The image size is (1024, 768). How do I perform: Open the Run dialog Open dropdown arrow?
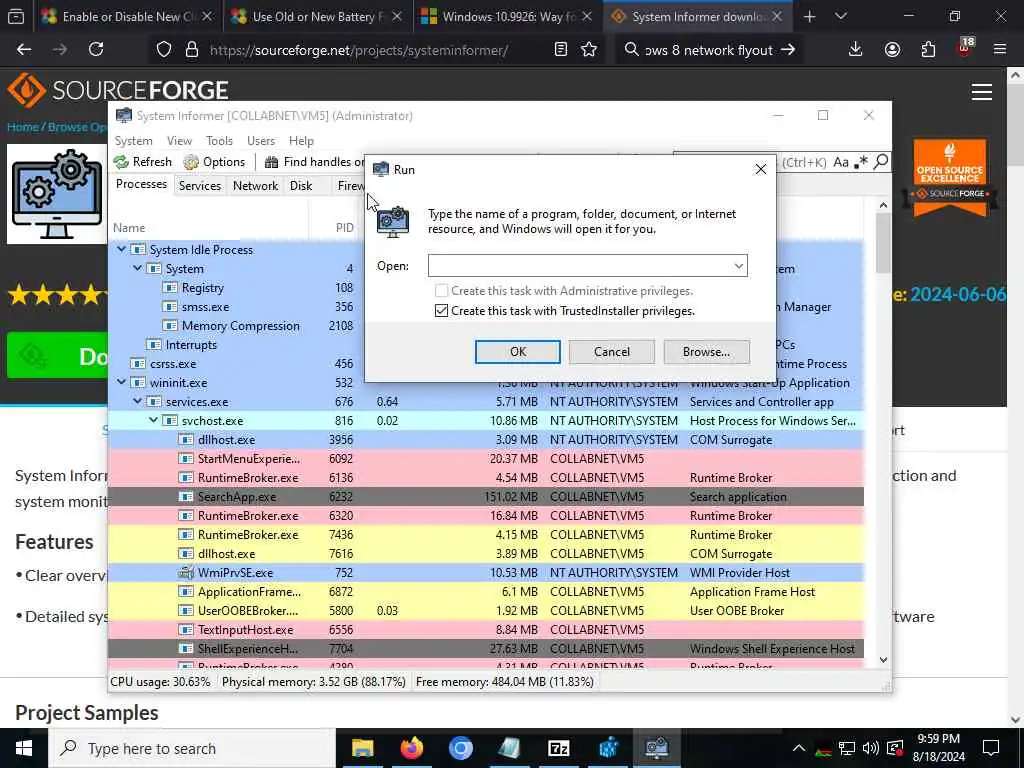point(739,266)
